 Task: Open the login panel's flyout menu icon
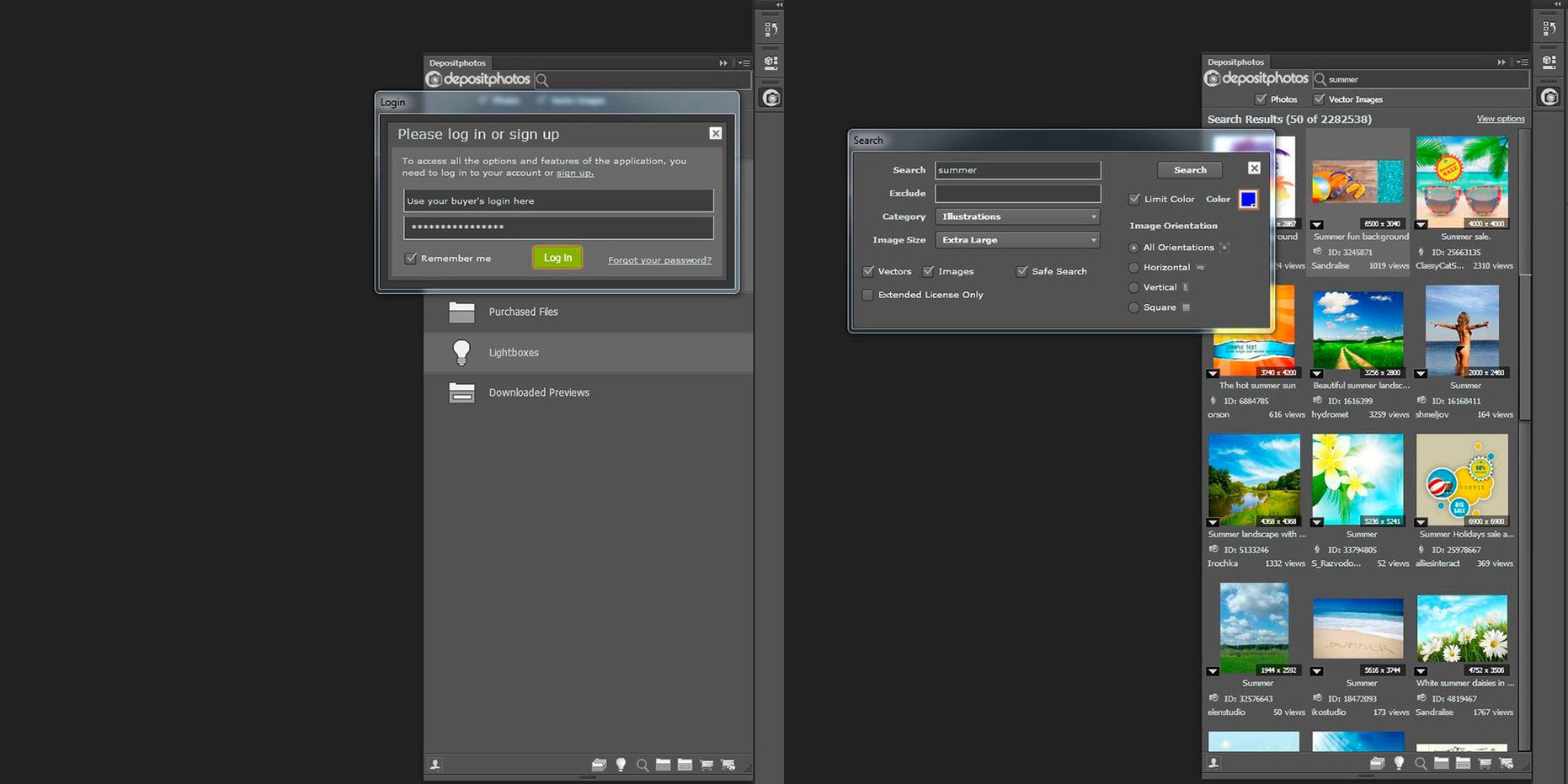744,62
